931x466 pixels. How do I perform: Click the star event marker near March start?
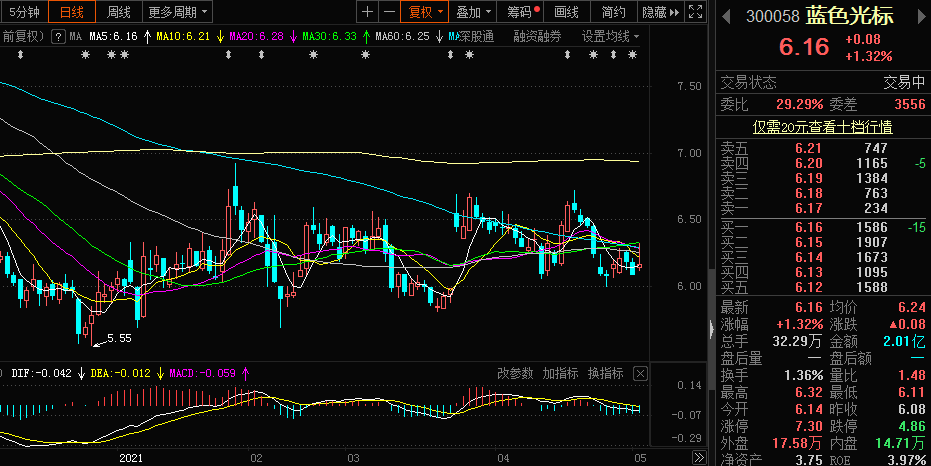365,55
